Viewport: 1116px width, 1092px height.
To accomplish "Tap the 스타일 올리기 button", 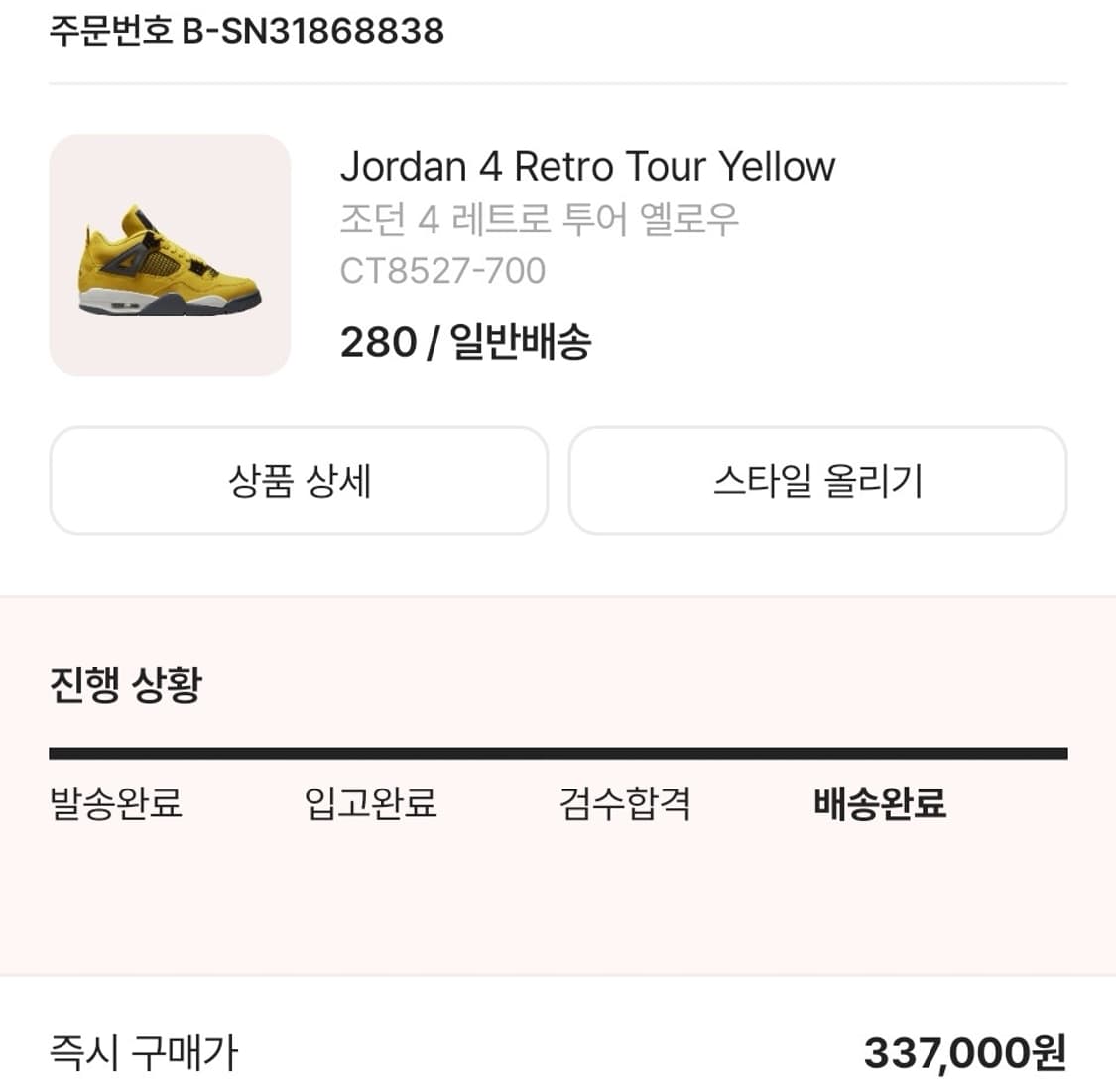I will 817,481.
